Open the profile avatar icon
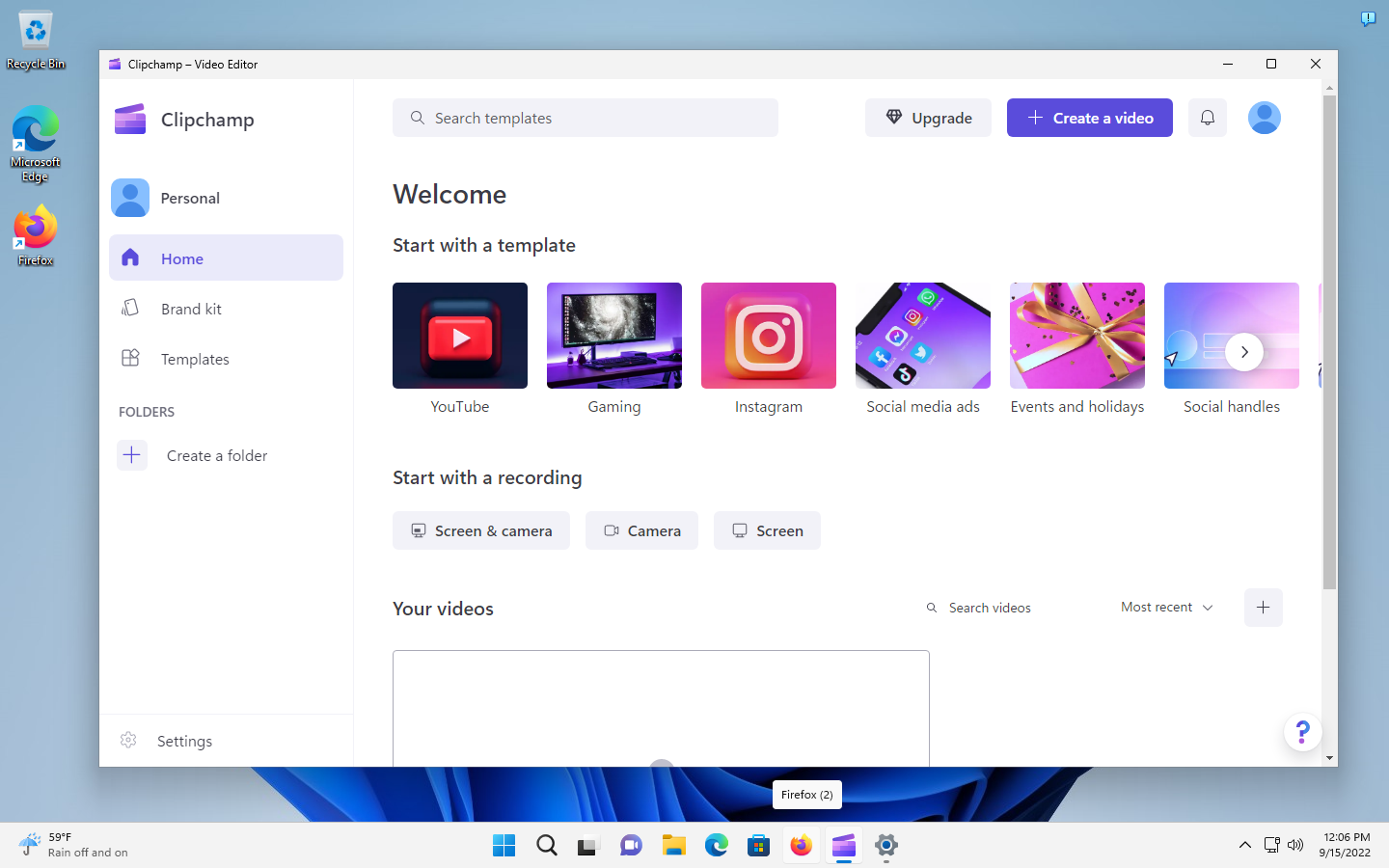The height and width of the screenshot is (868, 1389). (x=1264, y=117)
